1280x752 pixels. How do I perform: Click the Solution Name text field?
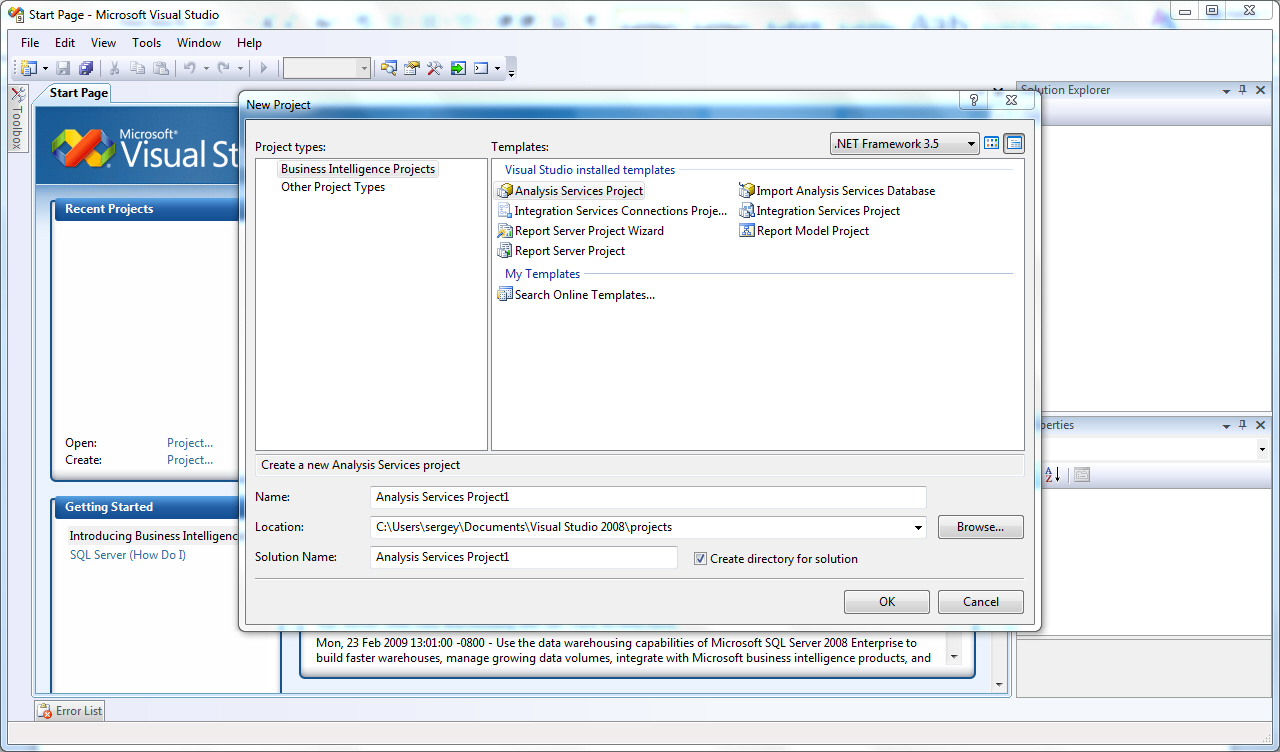[x=524, y=557]
